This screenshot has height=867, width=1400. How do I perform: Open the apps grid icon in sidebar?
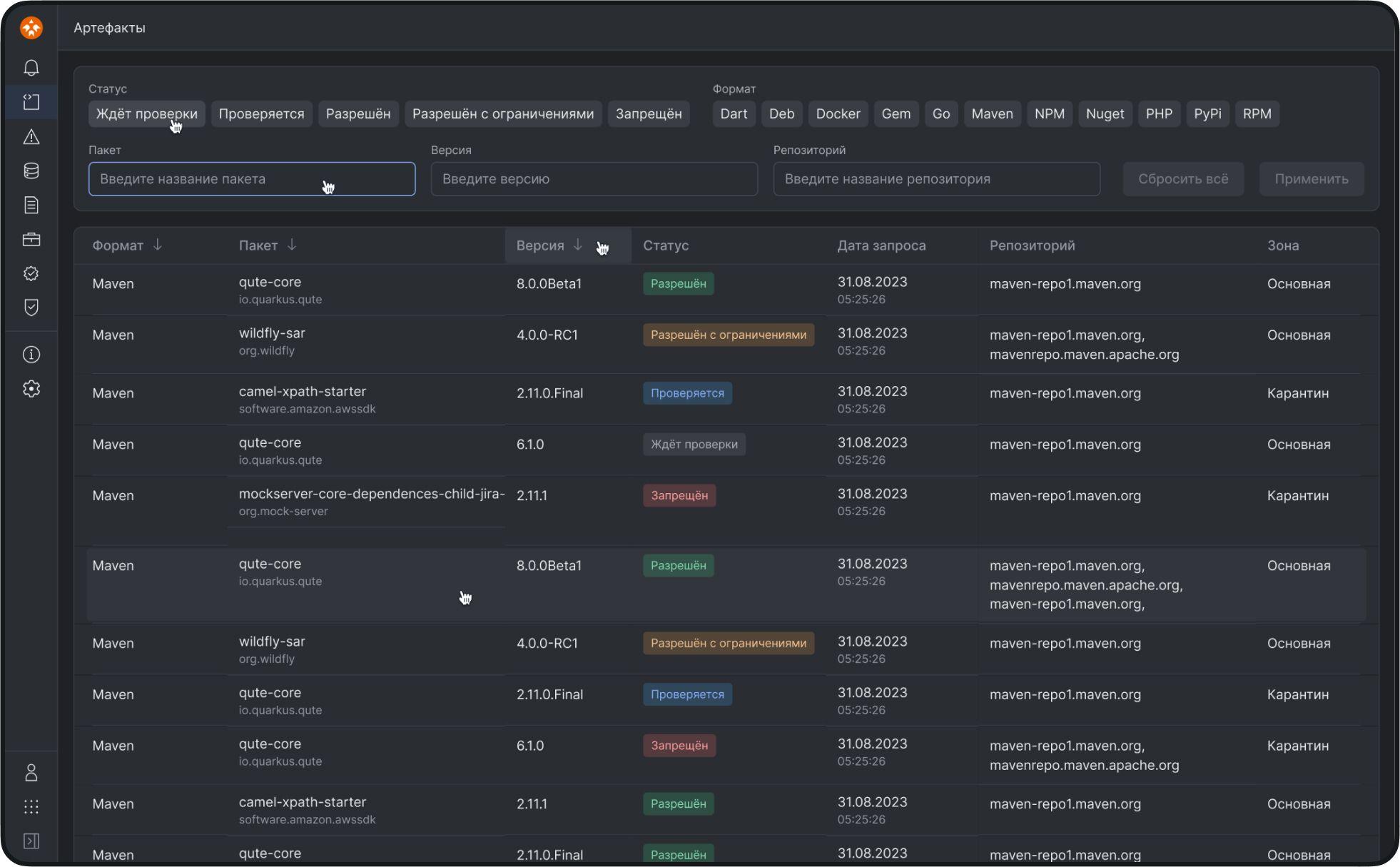31,807
